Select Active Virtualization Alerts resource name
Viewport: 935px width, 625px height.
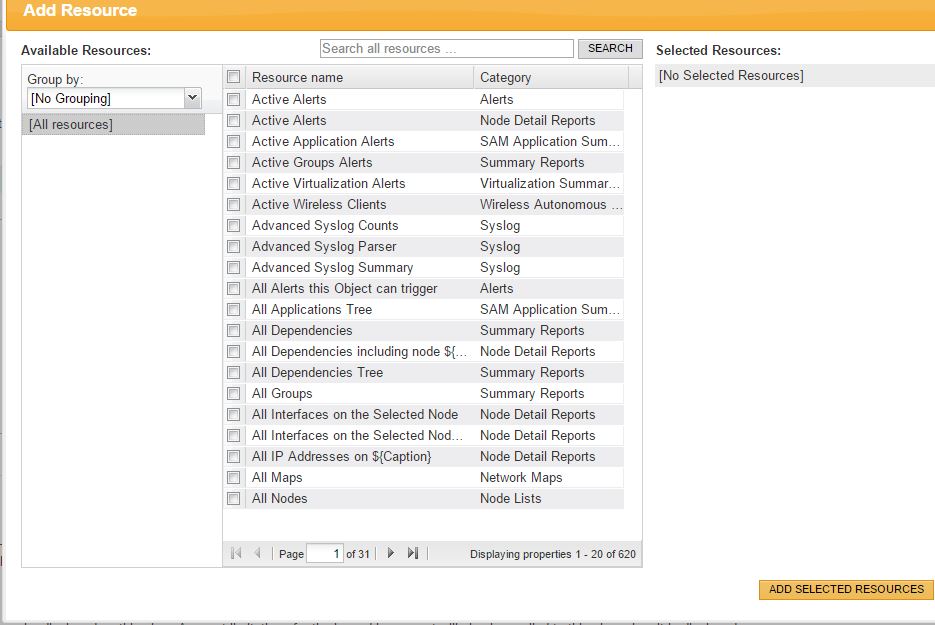[x=329, y=183]
